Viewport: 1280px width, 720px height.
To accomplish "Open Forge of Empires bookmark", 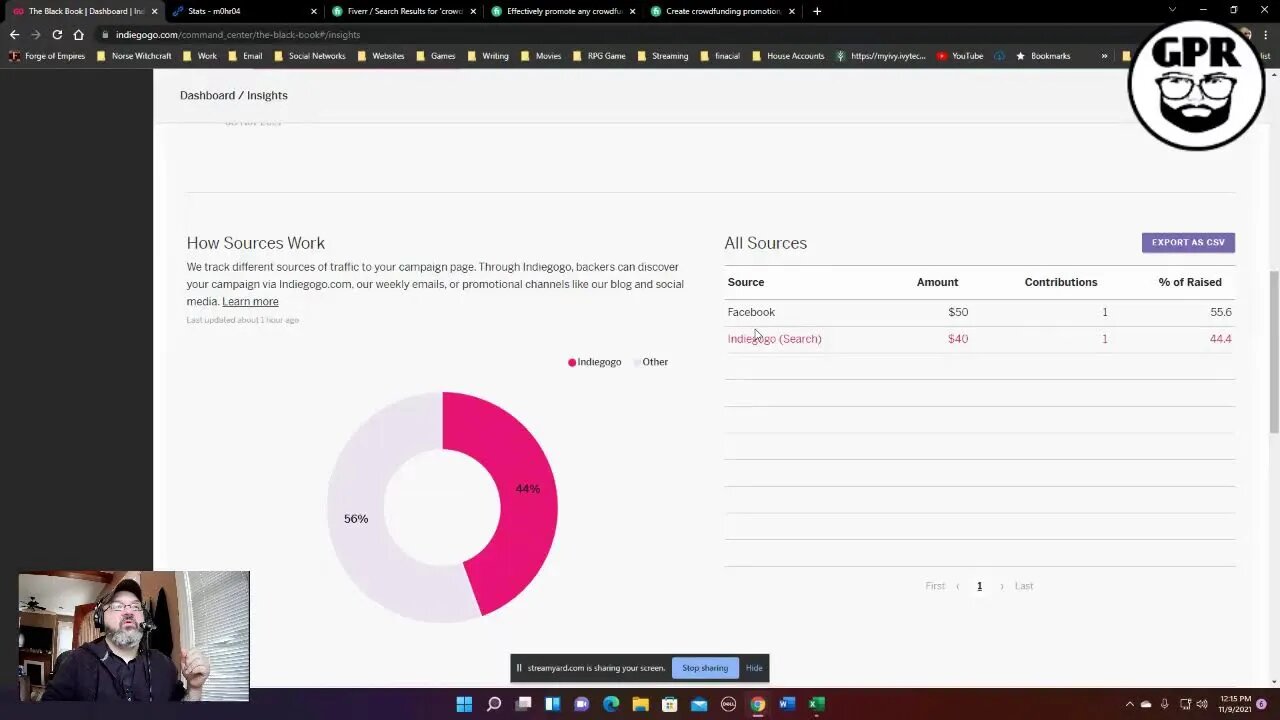I will click(x=47, y=56).
